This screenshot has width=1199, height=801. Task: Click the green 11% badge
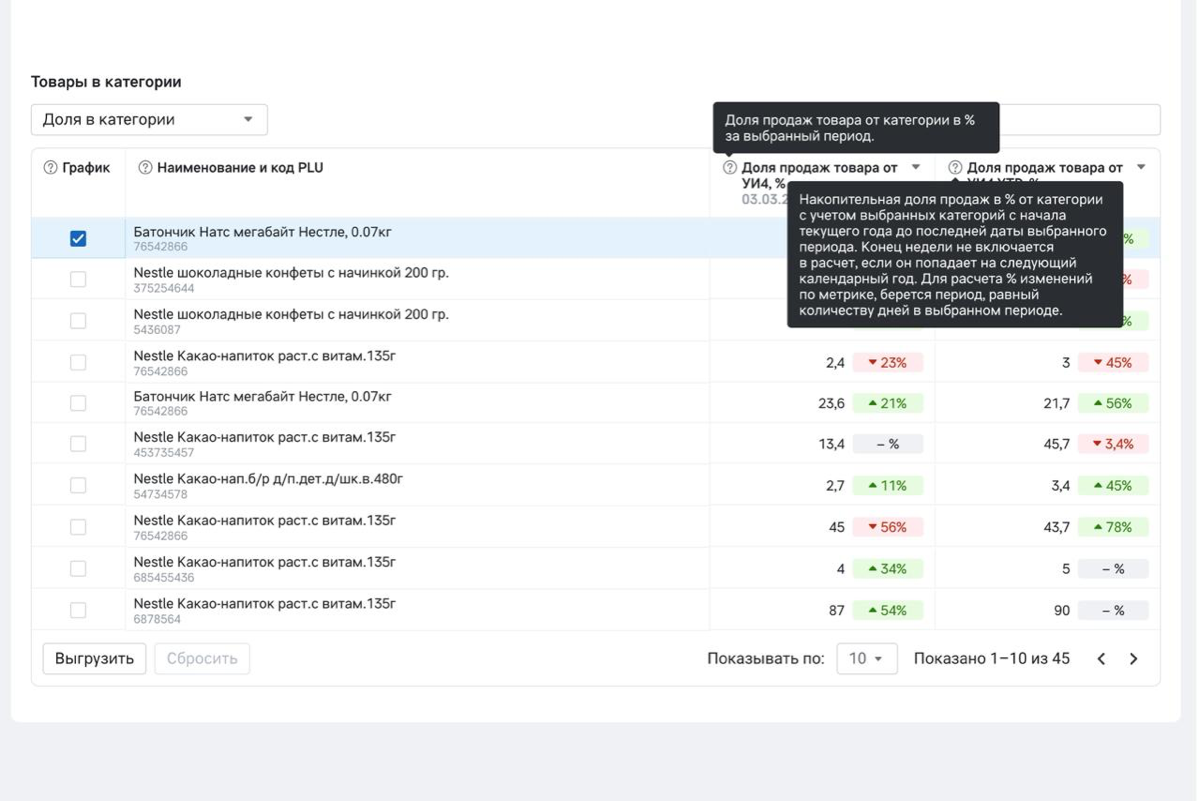point(887,485)
